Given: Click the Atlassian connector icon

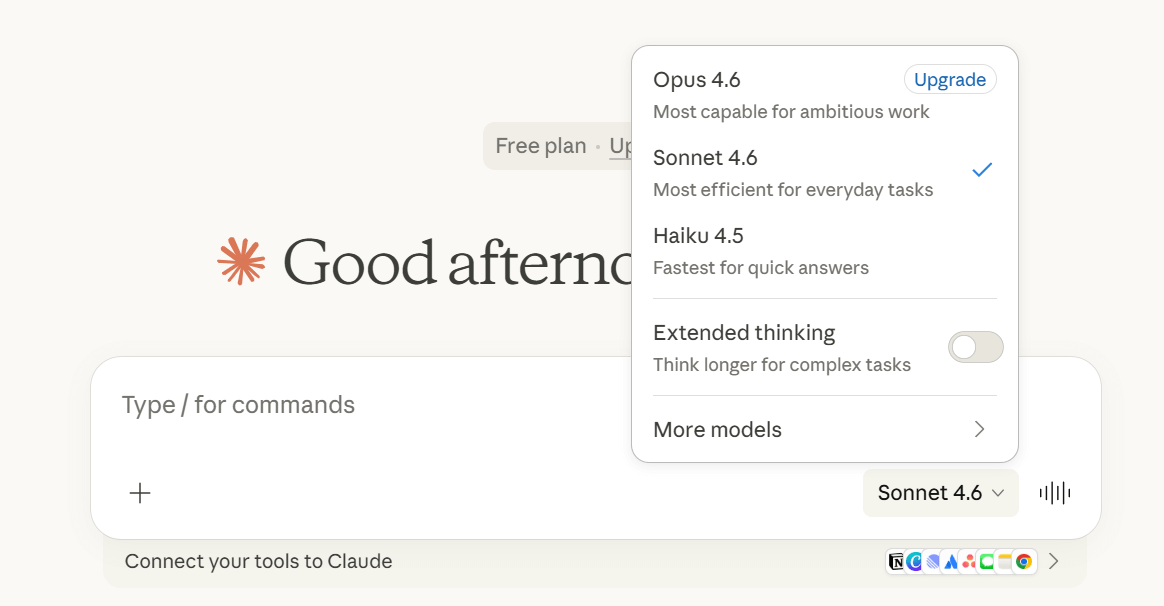Looking at the screenshot, I should point(951,562).
